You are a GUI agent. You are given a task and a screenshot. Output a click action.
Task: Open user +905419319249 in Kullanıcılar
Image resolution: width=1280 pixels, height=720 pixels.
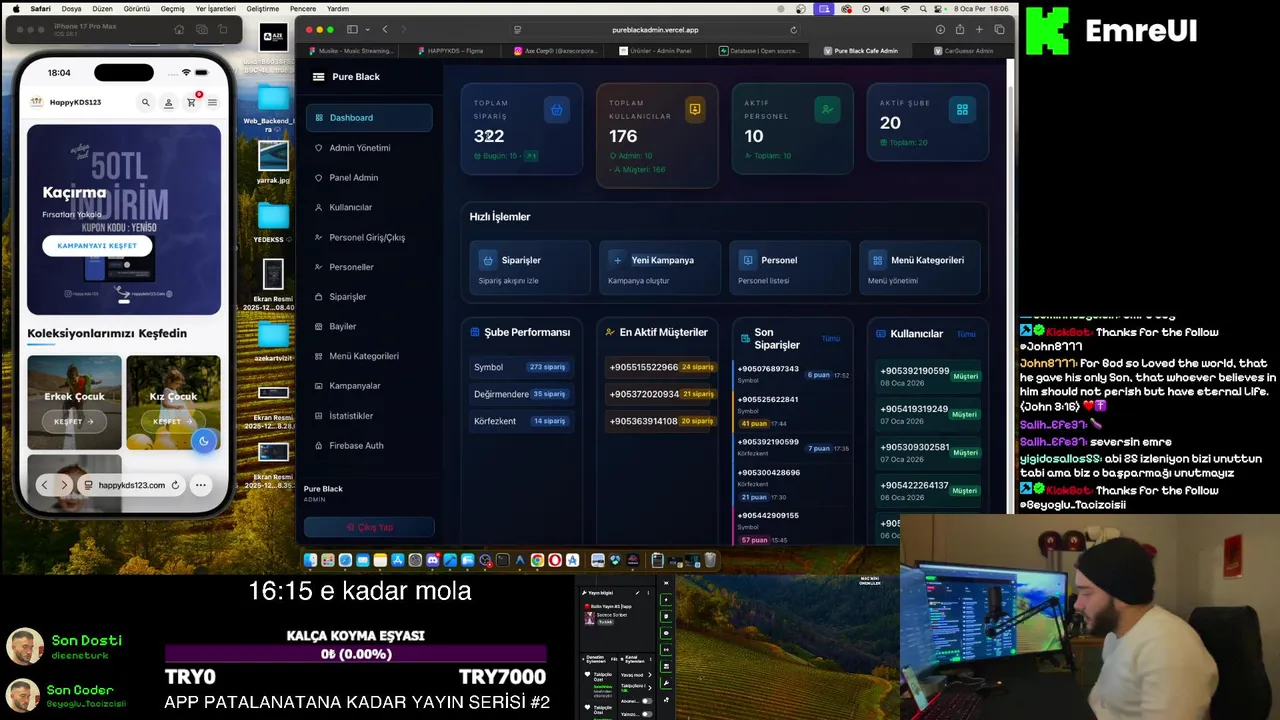(929, 414)
